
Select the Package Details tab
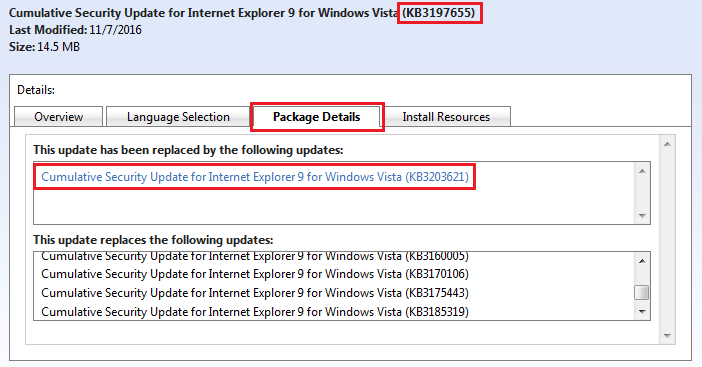(317, 116)
